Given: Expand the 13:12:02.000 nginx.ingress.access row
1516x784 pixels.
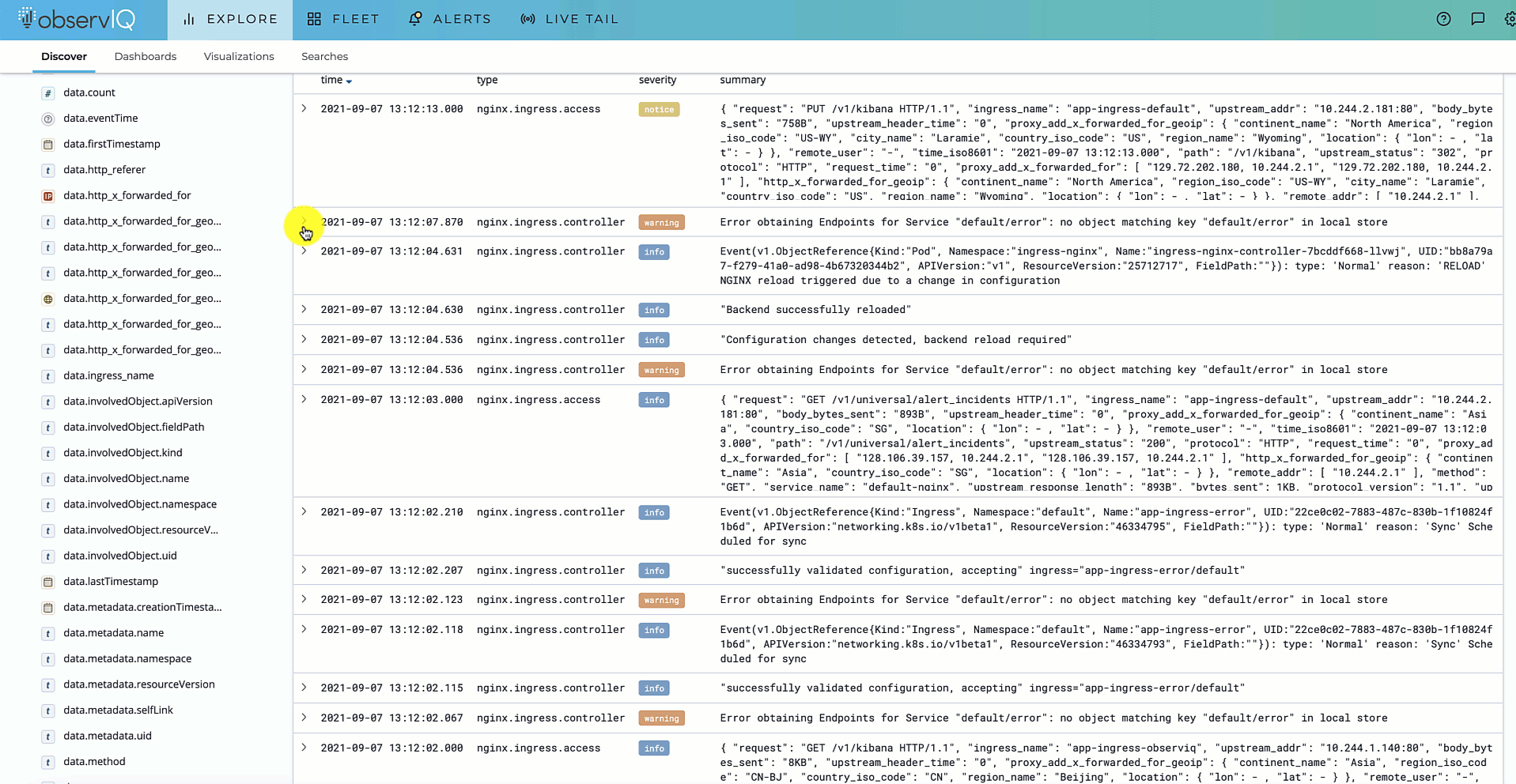Looking at the screenshot, I should click(304, 748).
